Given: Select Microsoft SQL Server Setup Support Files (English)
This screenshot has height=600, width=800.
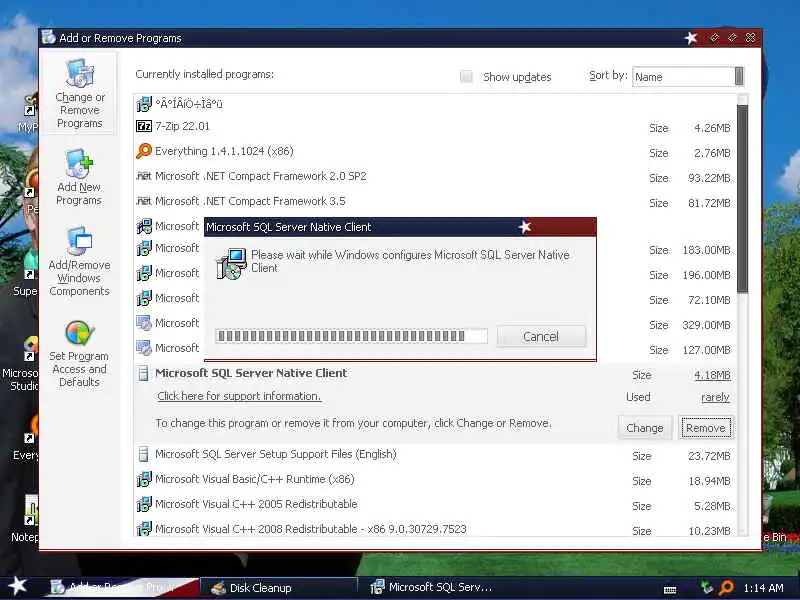Looking at the screenshot, I should click(276, 454).
